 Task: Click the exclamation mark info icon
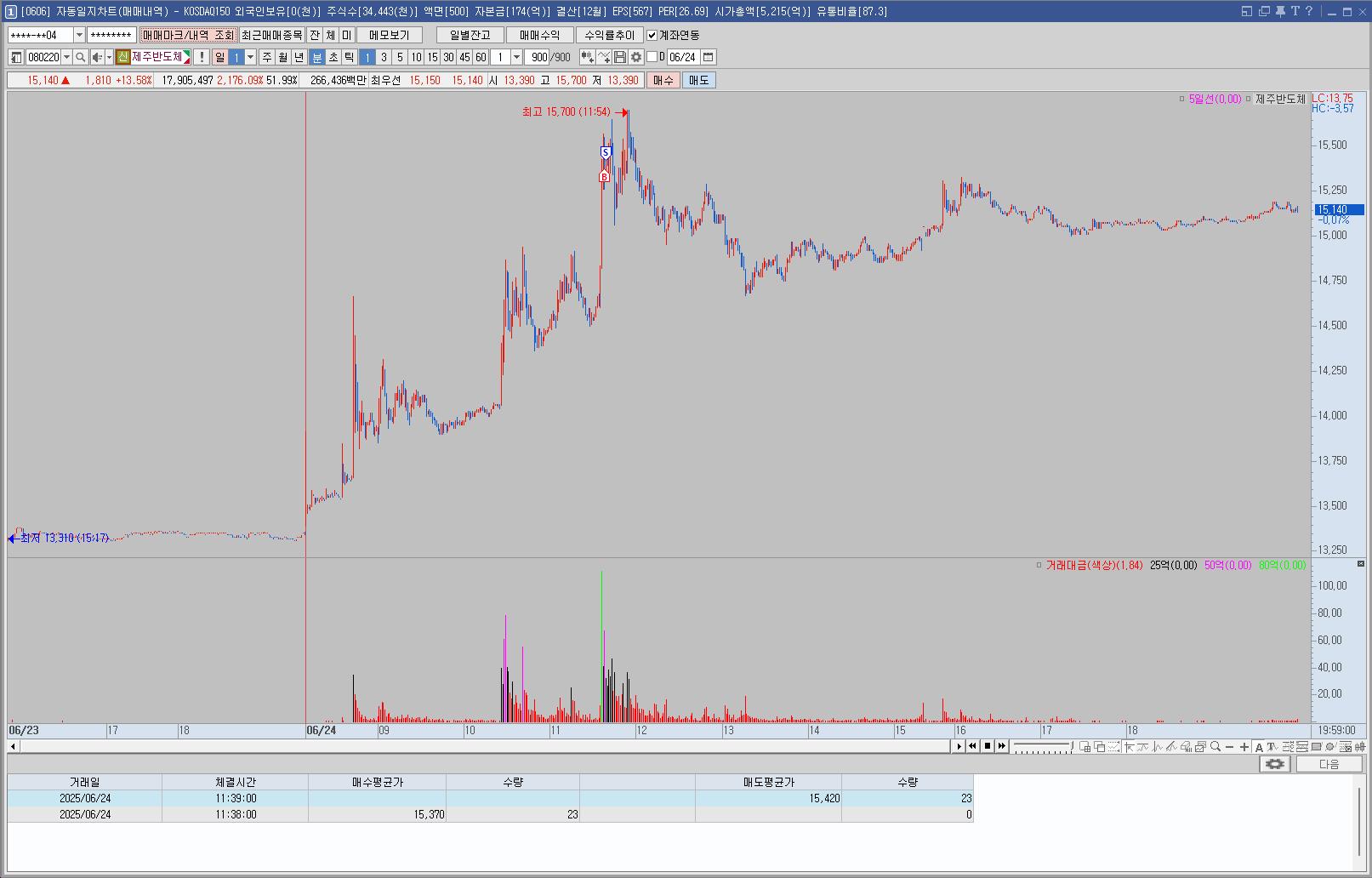[x=201, y=57]
